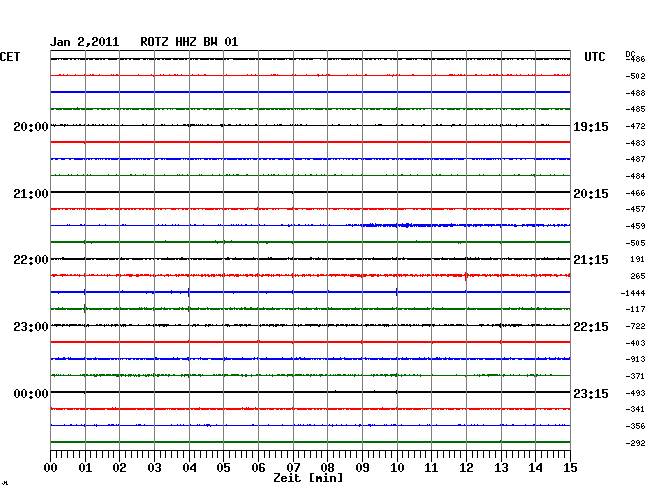Click the UTC time label "21:15"
The width and height of the screenshot is (650, 494).
(x=591, y=260)
